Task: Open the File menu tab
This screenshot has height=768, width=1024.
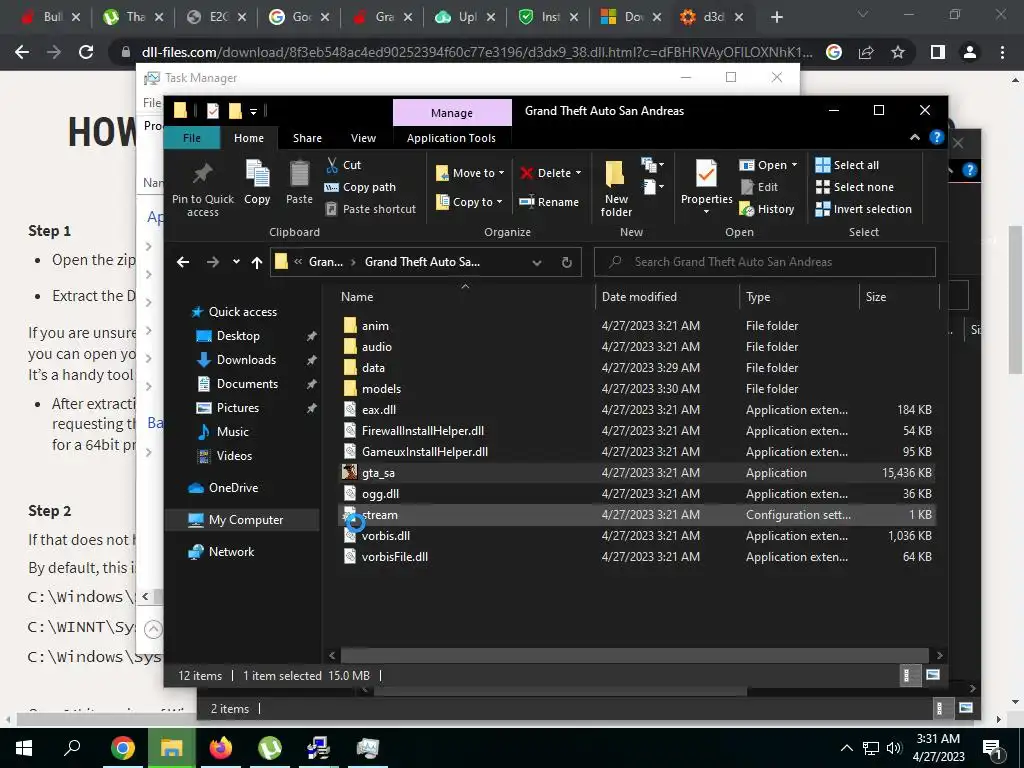Action: coord(192,138)
